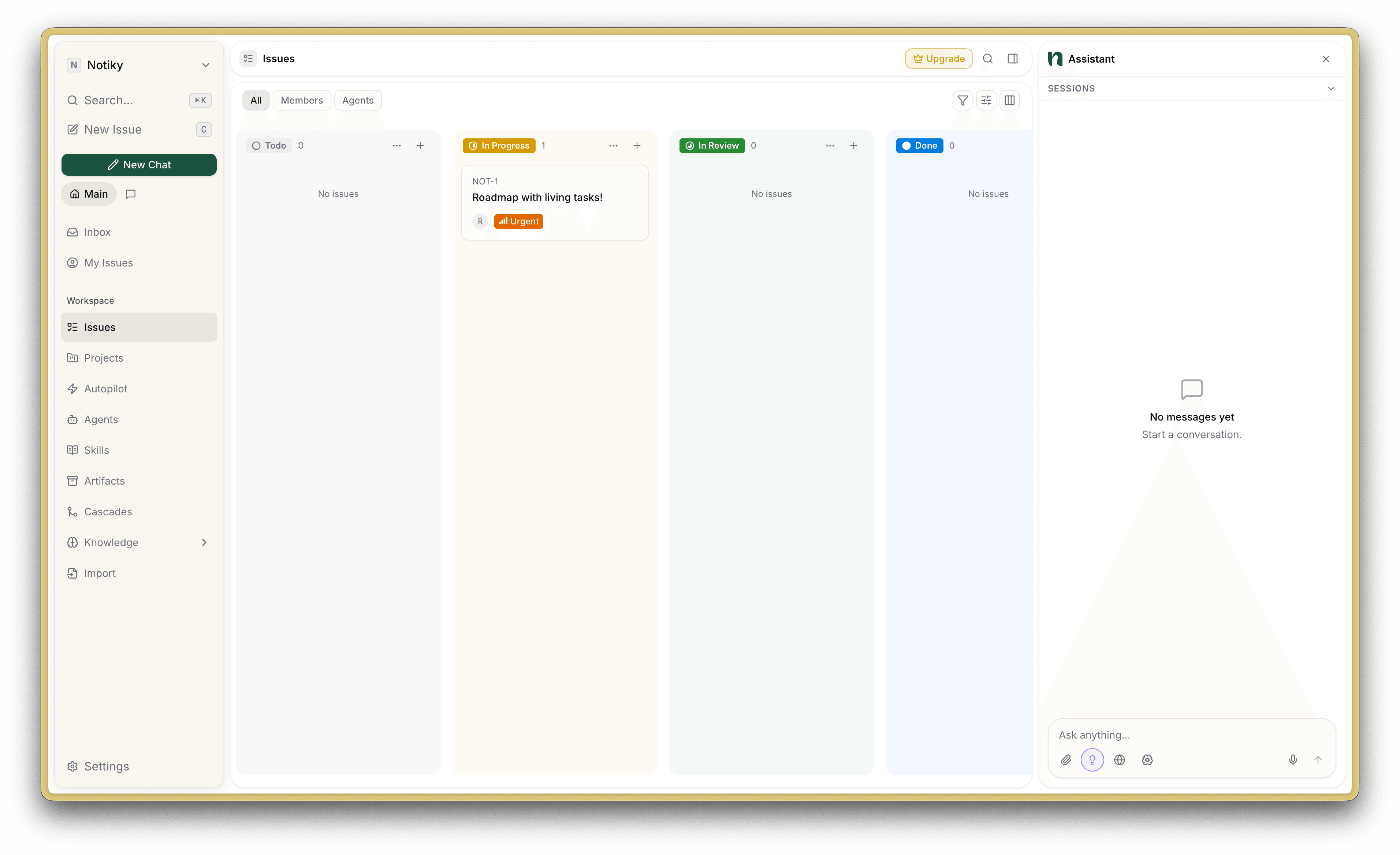Click the Urgent priority label
Screen dimensions: 1400x855
519,221
